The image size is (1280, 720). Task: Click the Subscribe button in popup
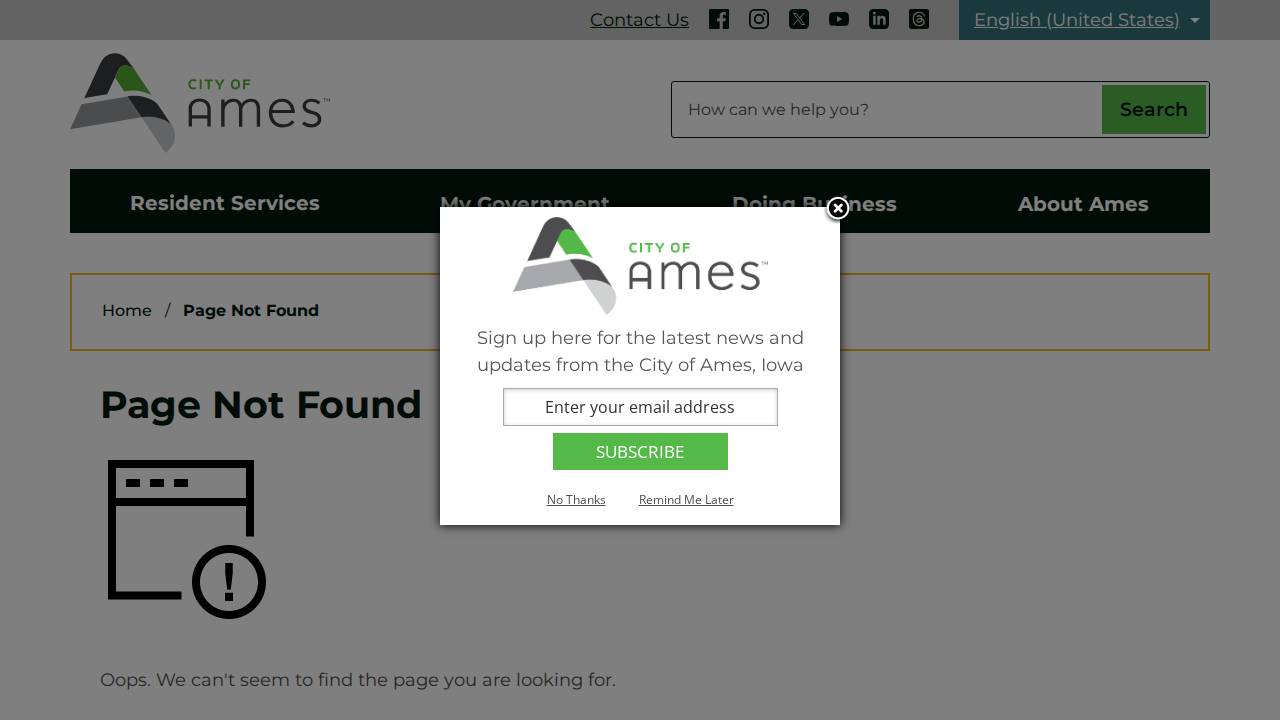click(640, 451)
